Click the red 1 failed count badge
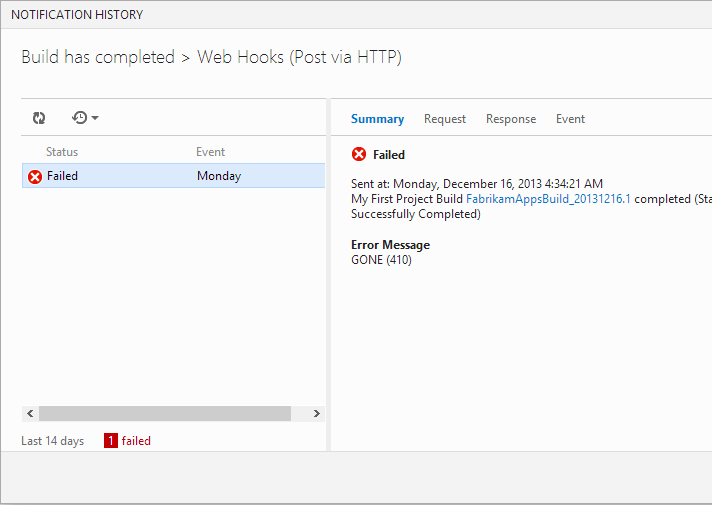 111,441
